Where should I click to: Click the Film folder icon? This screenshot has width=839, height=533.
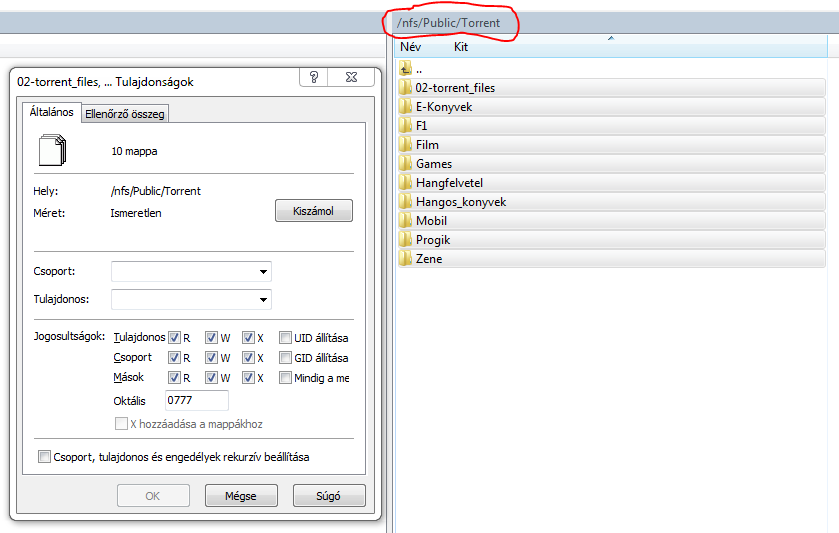point(405,144)
